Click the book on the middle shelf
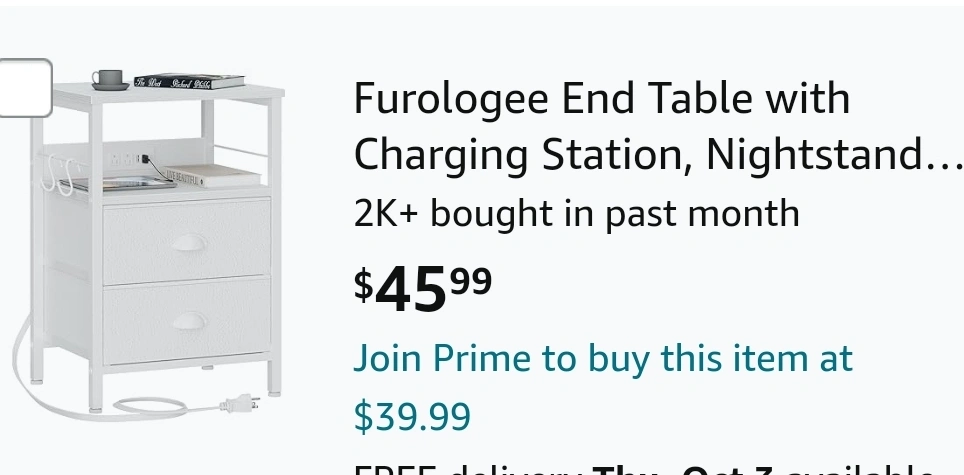 tap(205, 175)
